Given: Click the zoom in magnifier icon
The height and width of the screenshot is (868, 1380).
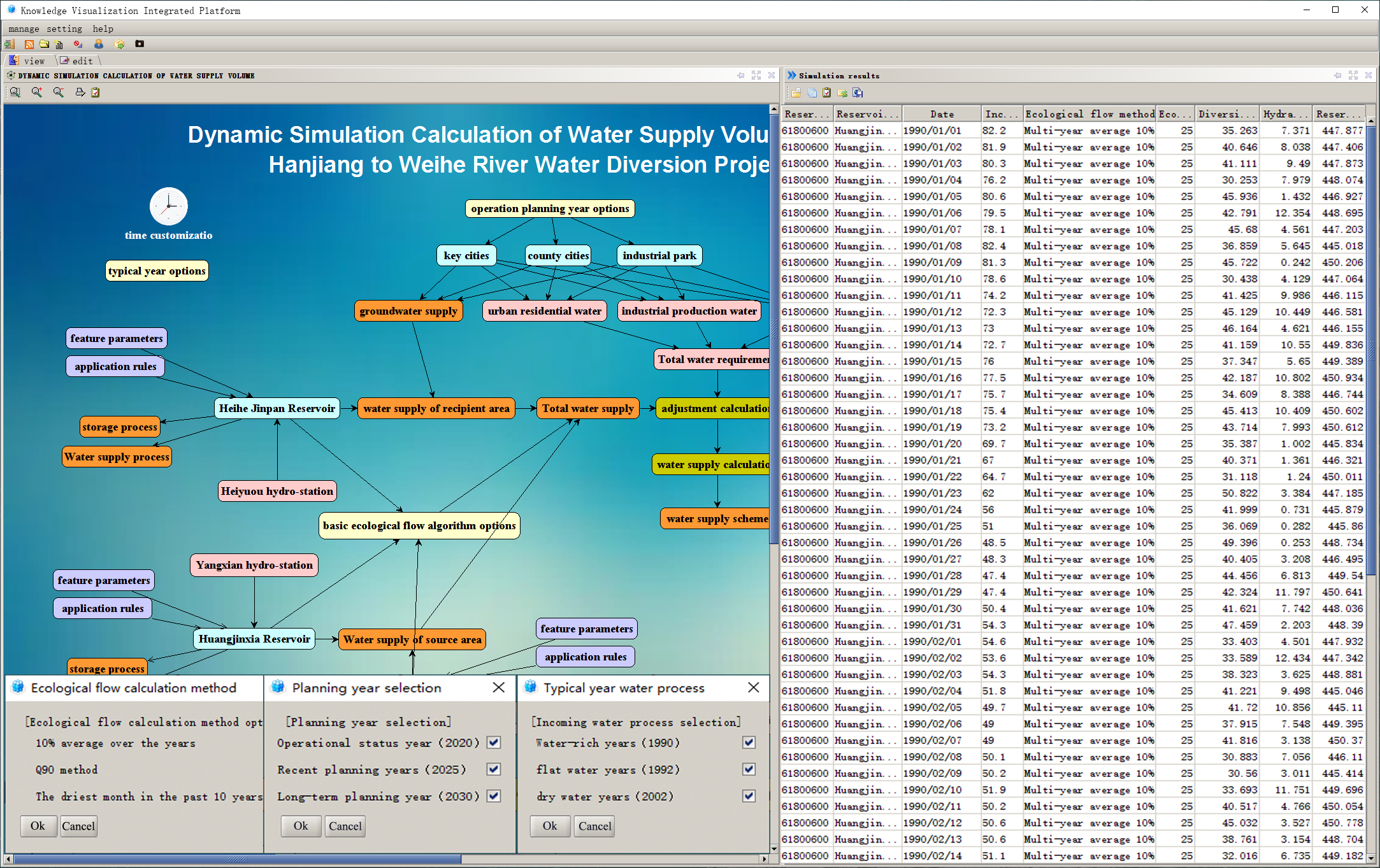Looking at the screenshot, I should pos(37,92).
